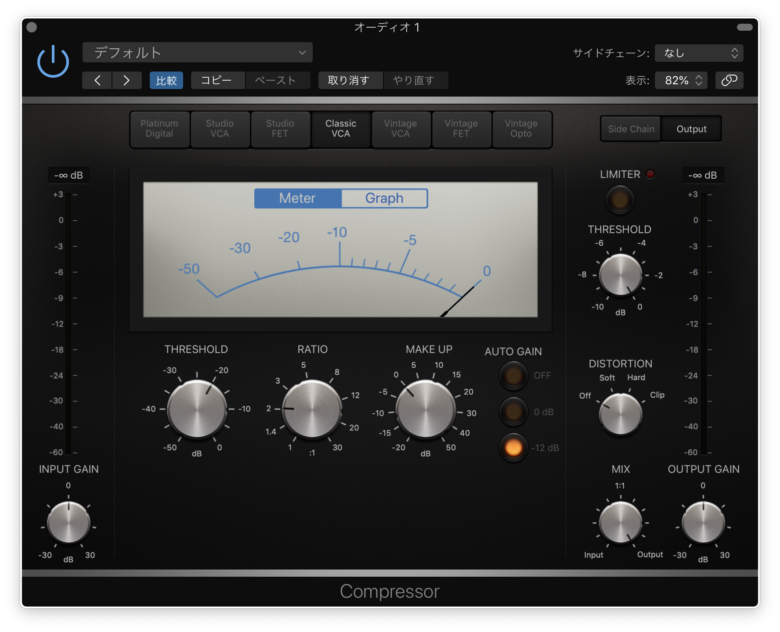The image size is (780, 632).
Task: Click the input level -∞ dB readout
Action: (69, 175)
